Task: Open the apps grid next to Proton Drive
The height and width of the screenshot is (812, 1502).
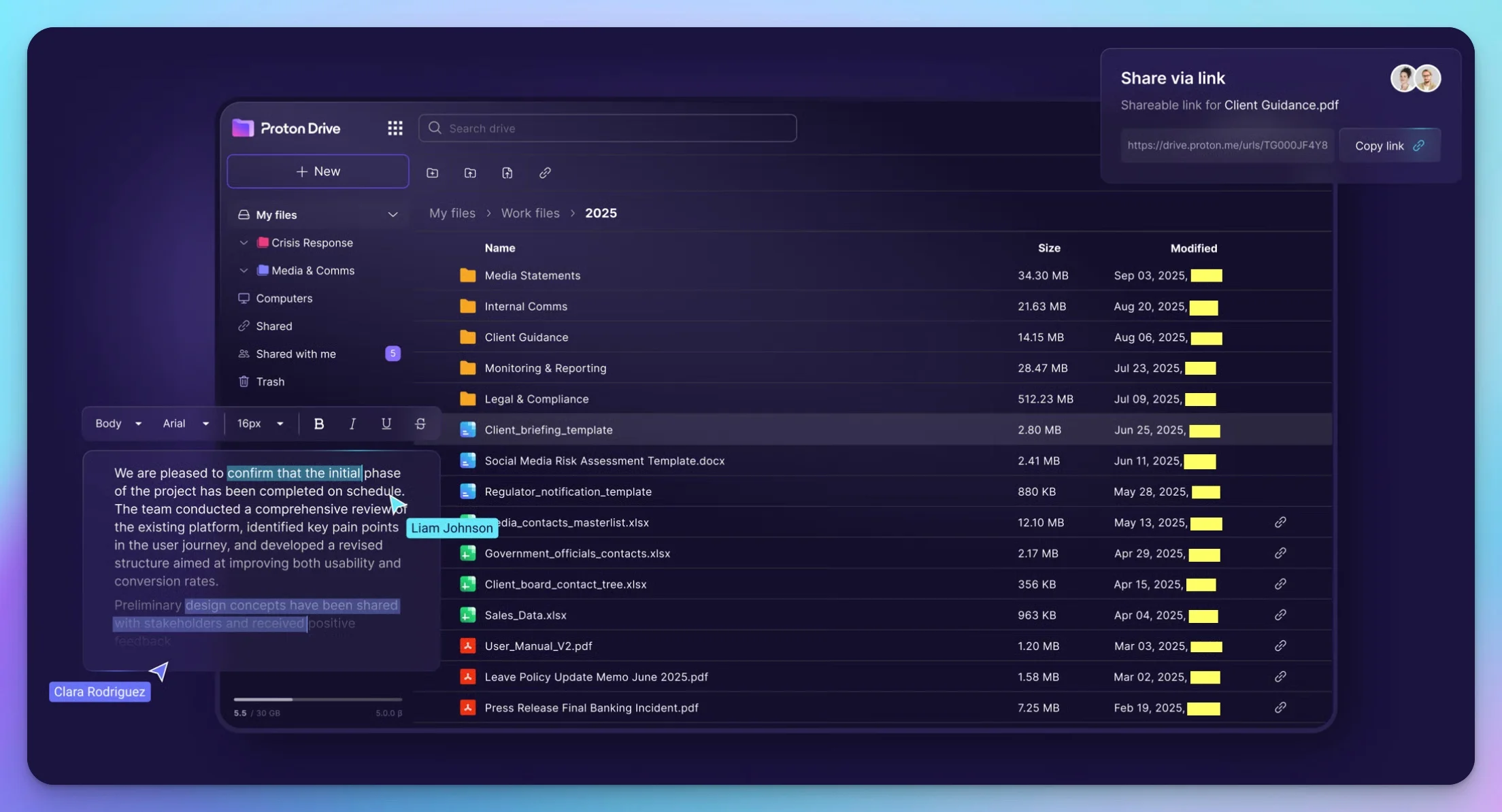Action: [395, 128]
